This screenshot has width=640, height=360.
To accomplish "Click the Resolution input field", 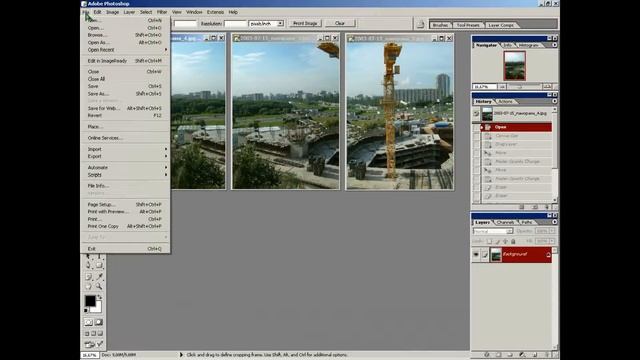I will click(x=235, y=24).
